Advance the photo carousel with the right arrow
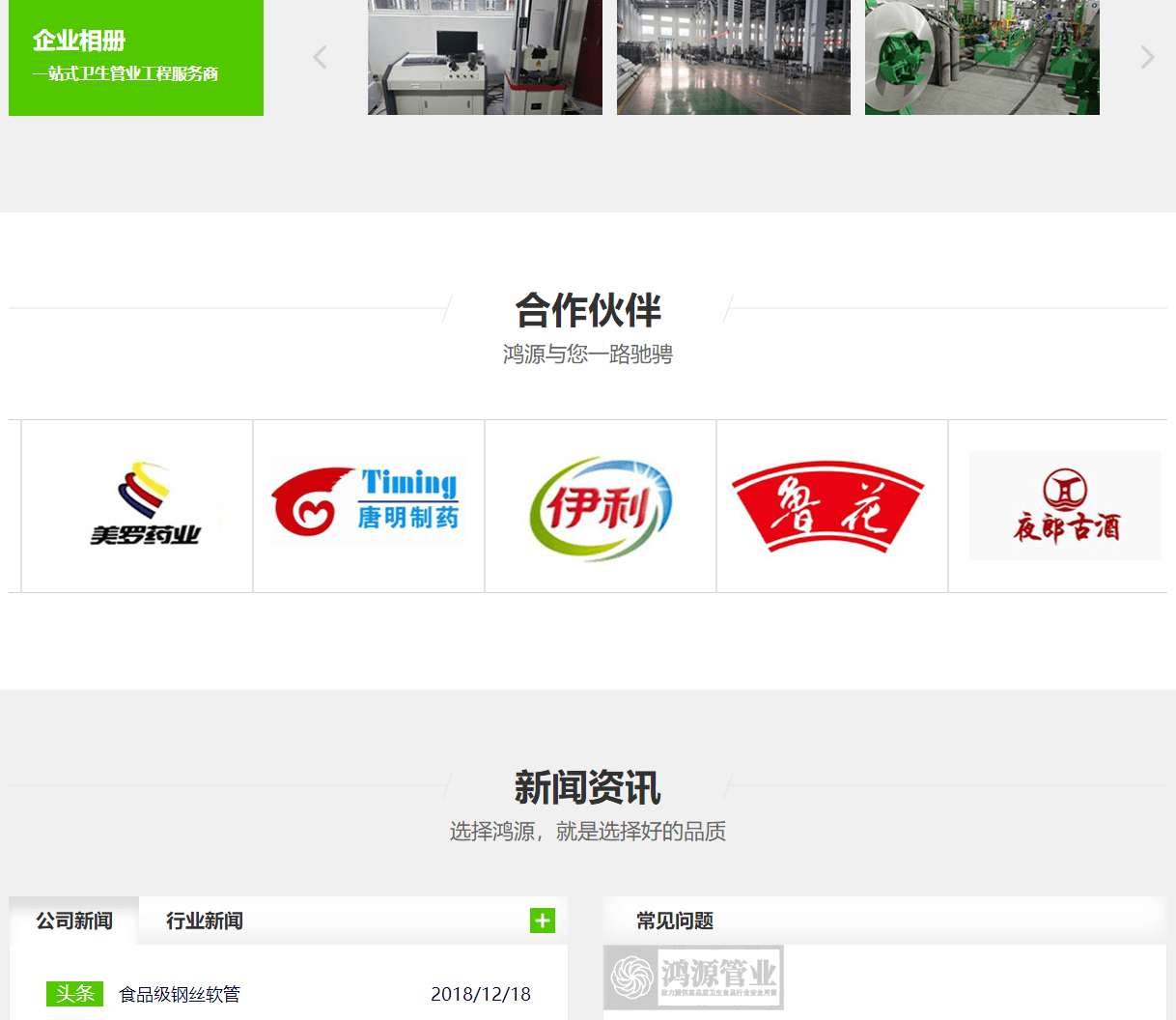 [1147, 57]
